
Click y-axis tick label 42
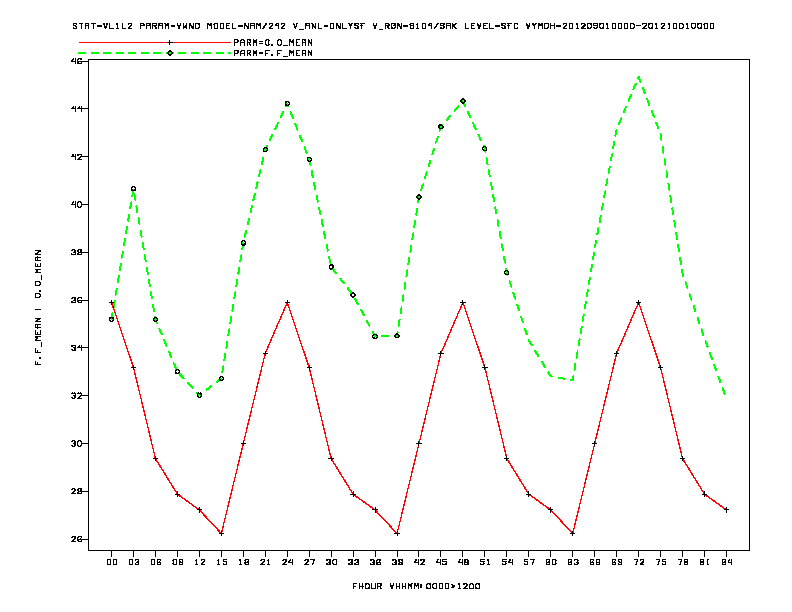tap(77, 157)
